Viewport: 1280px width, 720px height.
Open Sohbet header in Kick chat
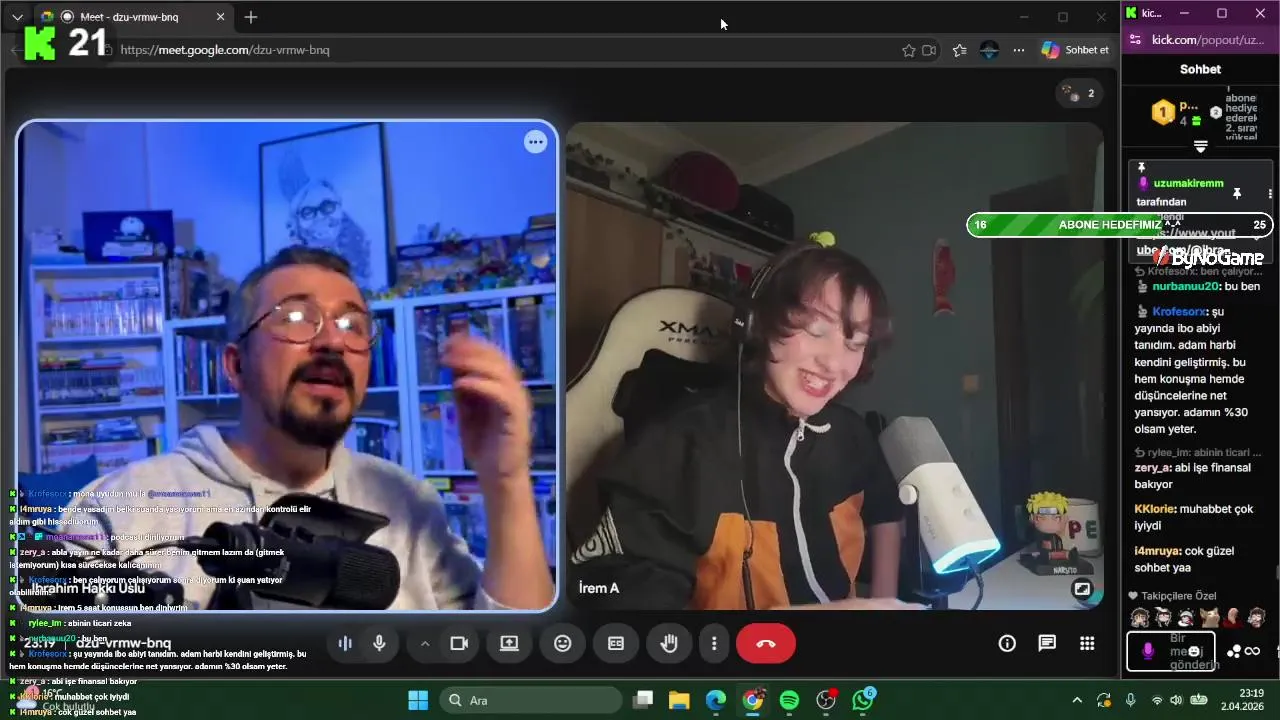click(1200, 69)
